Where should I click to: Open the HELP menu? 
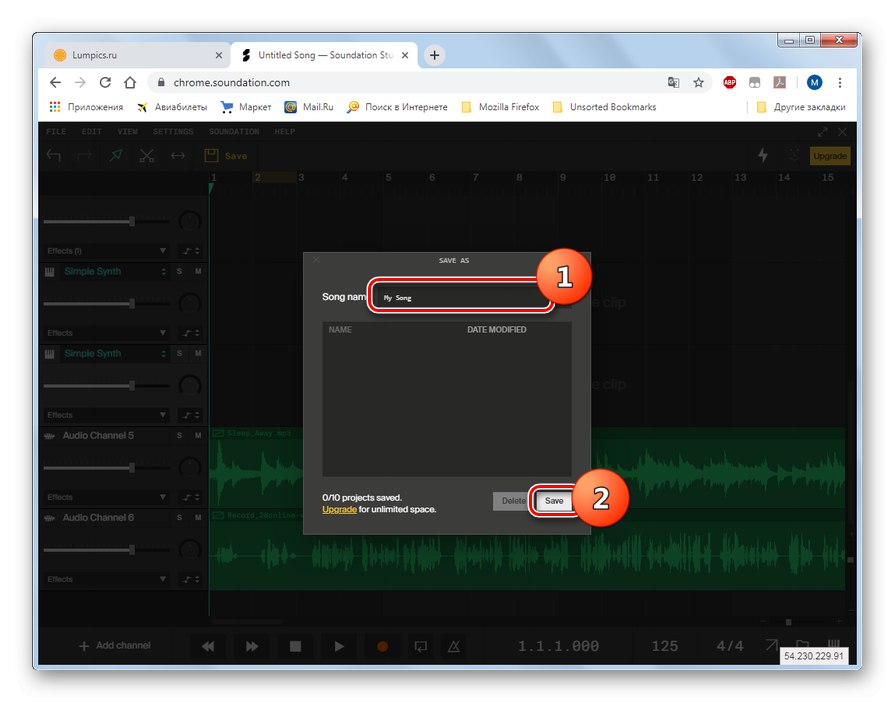(284, 132)
